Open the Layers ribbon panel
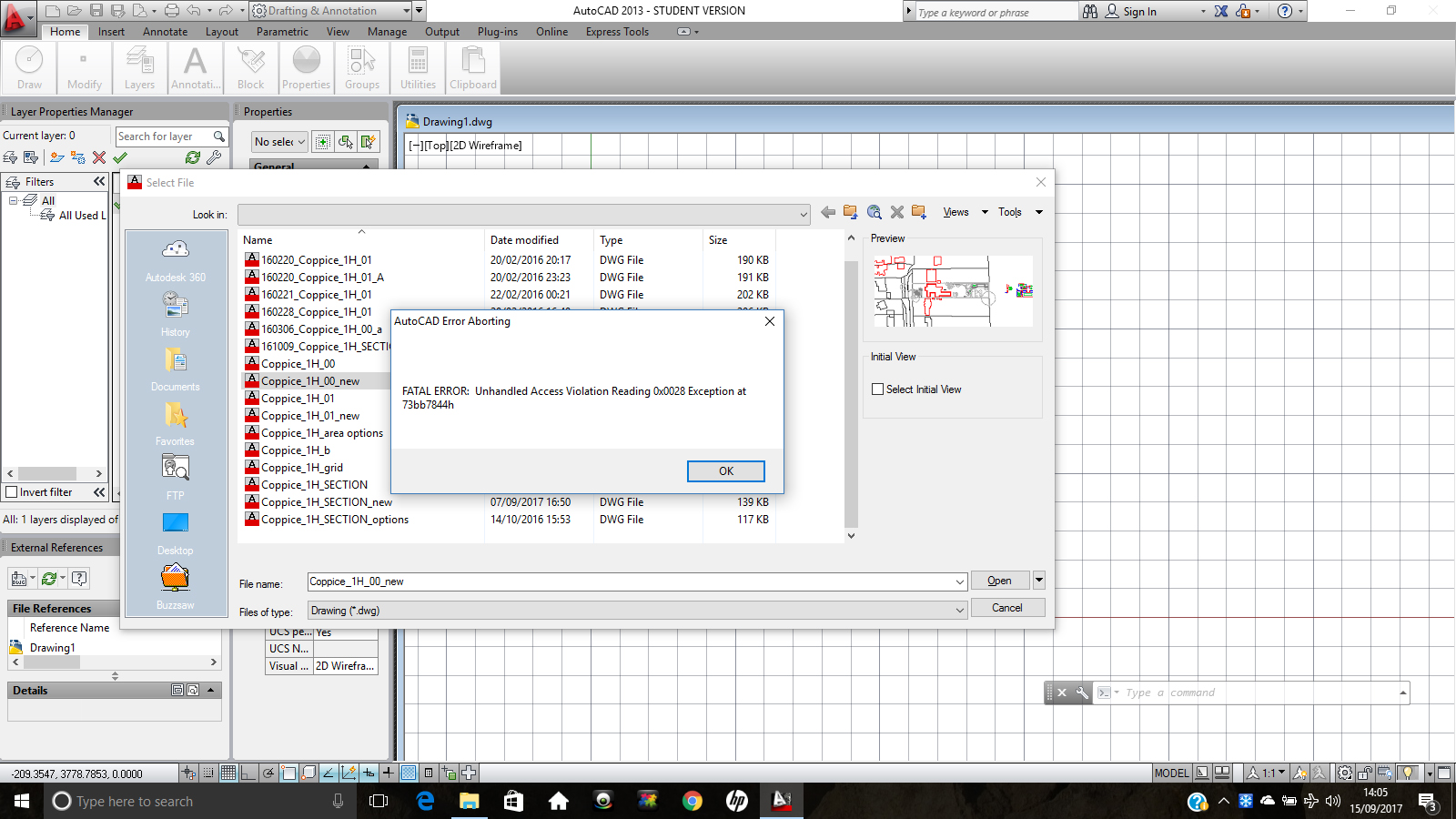The width and height of the screenshot is (1456, 819). [x=139, y=68]
